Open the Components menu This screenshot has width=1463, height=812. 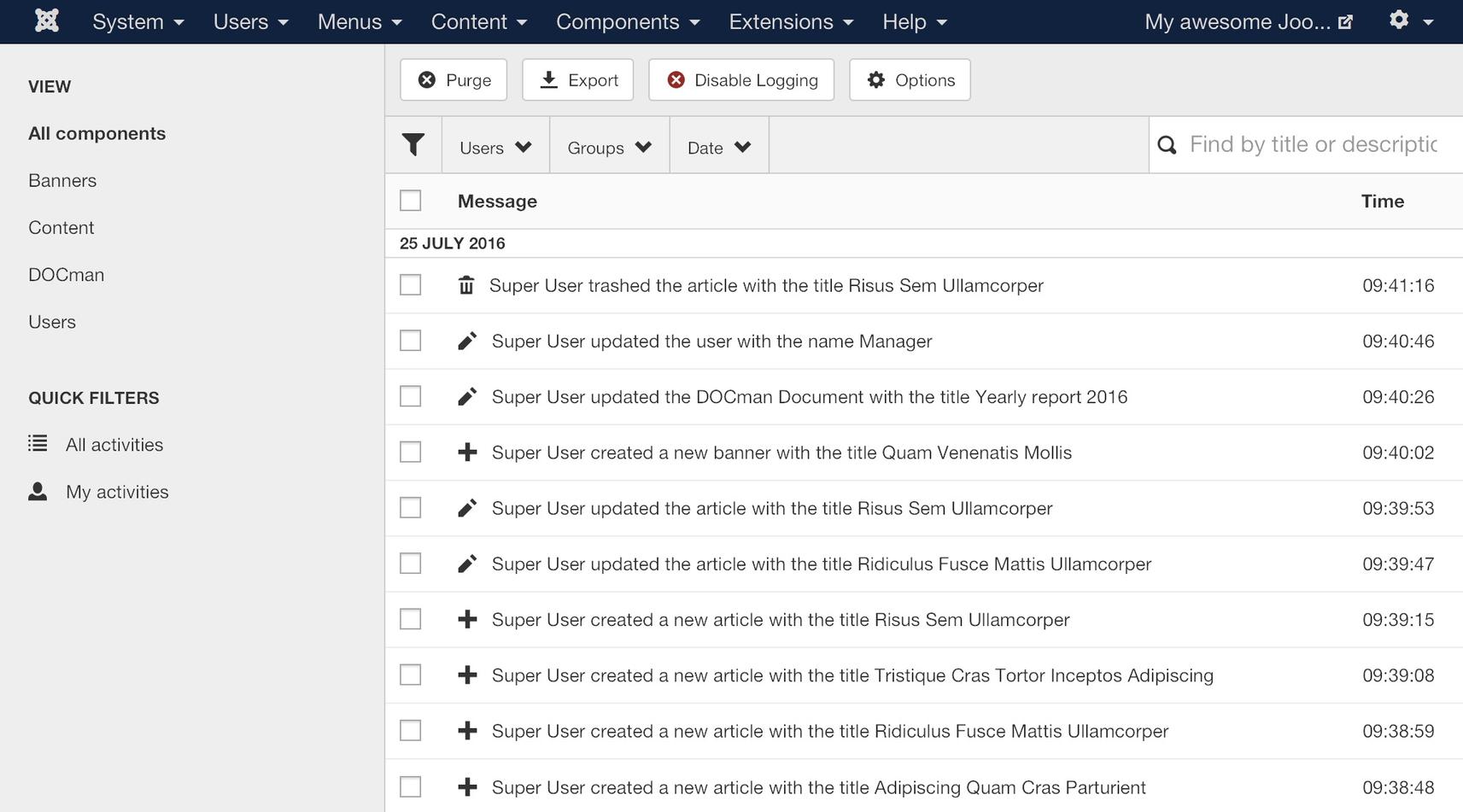pos(628,21)
